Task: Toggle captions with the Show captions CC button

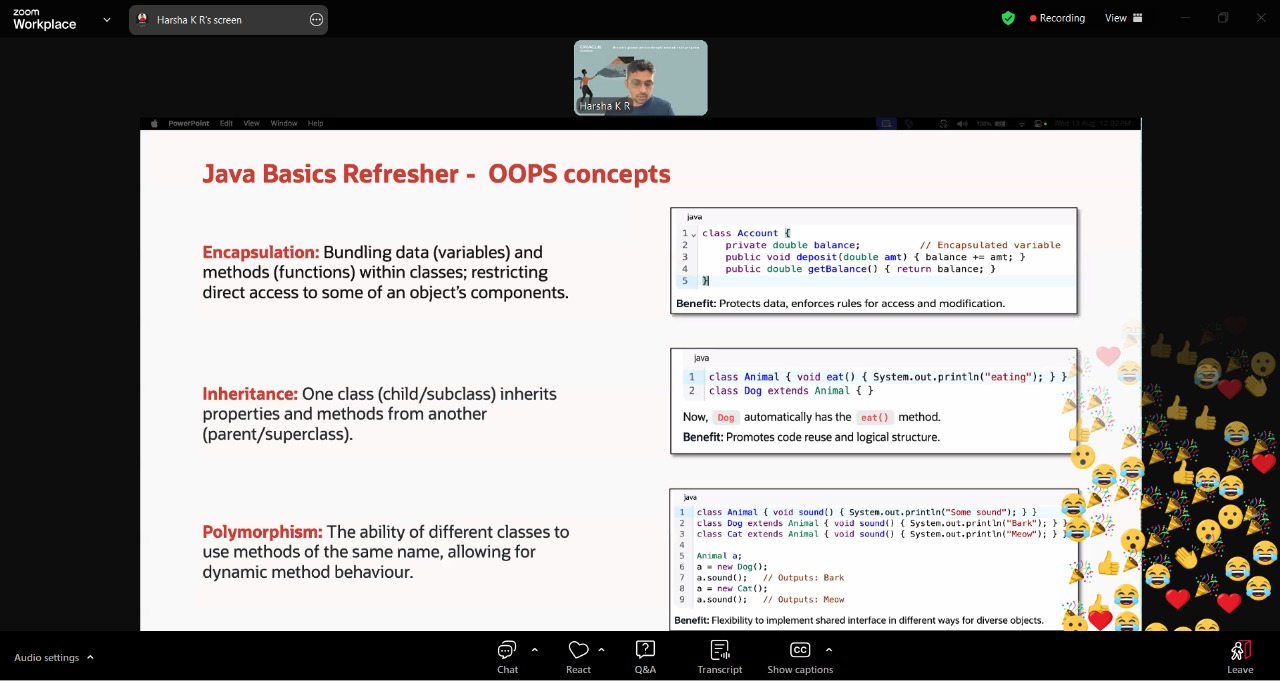Action: (x=800, y=656)
